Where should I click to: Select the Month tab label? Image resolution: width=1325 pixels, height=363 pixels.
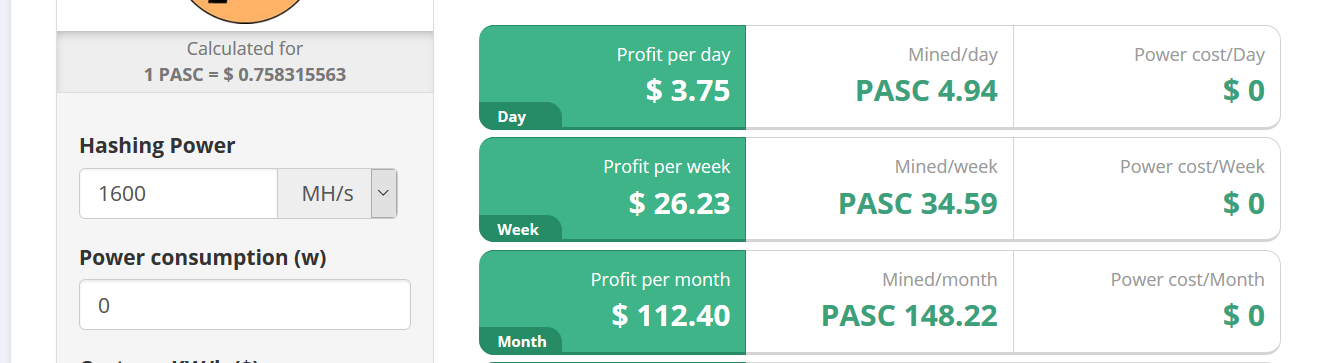[x=522, y=341]
